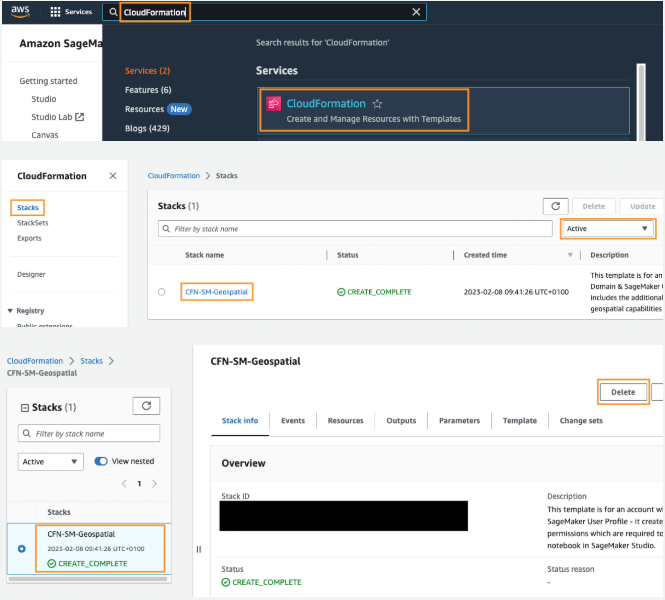Open the Template tab
This screenshot has width=665, height=600.
click(x=520, y=421)
